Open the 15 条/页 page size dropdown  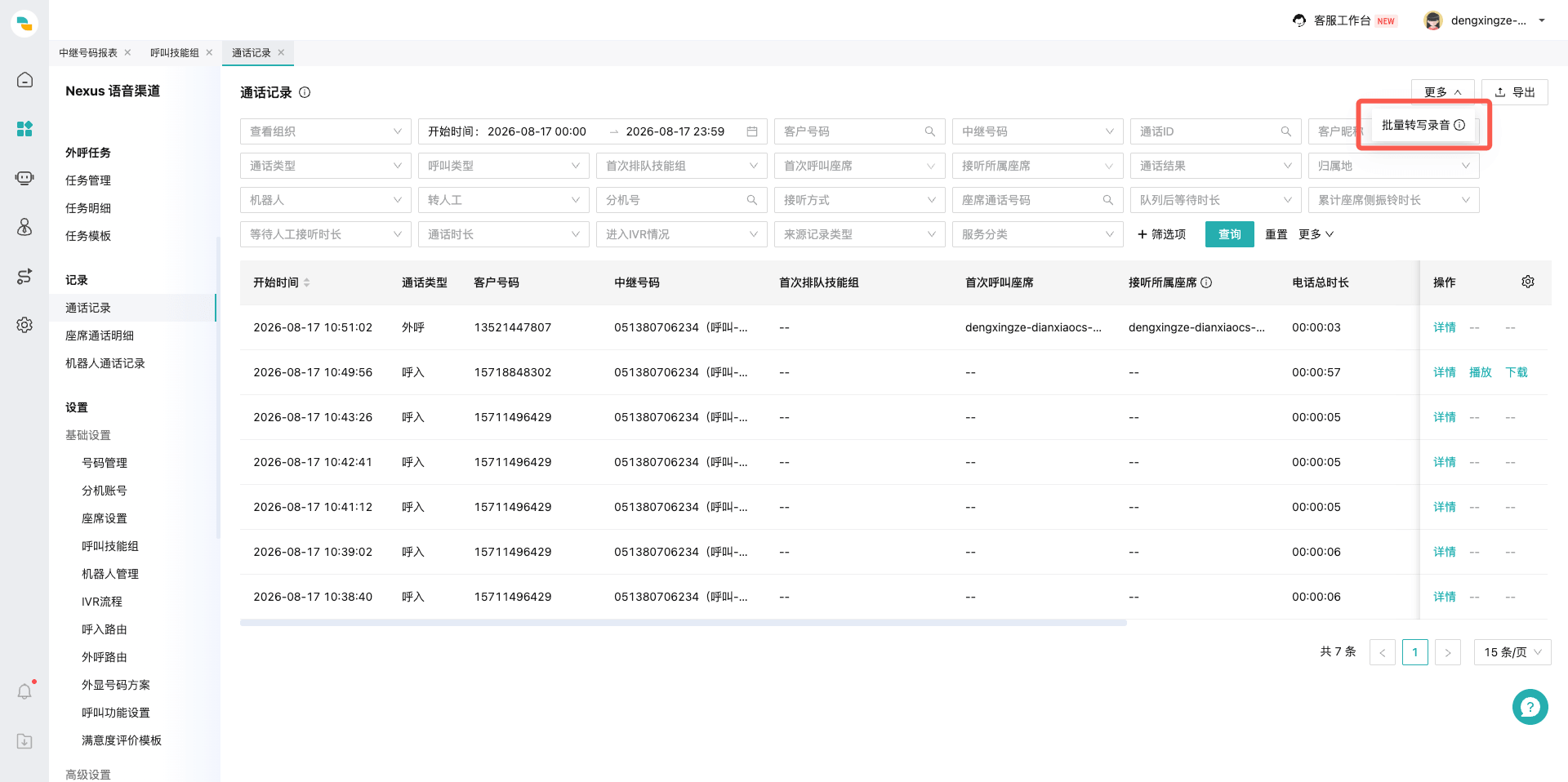[x=1512, y=652]
